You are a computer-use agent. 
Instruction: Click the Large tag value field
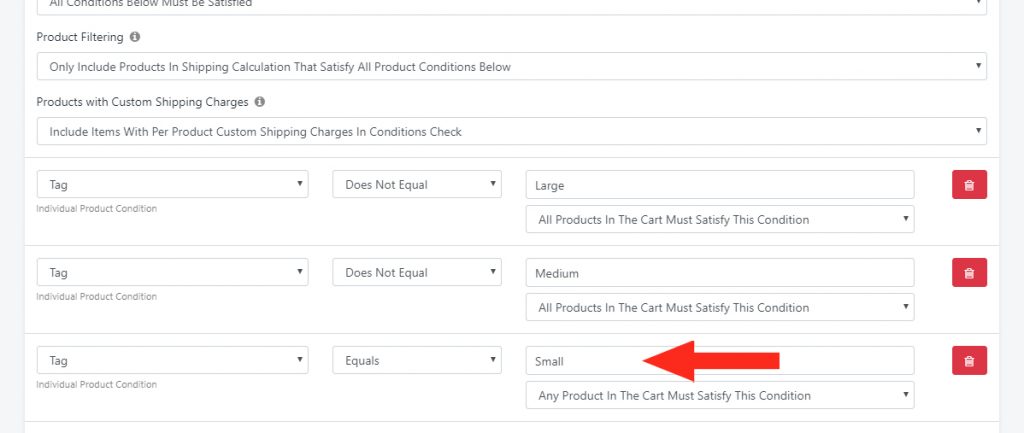(x=720, y=185)
